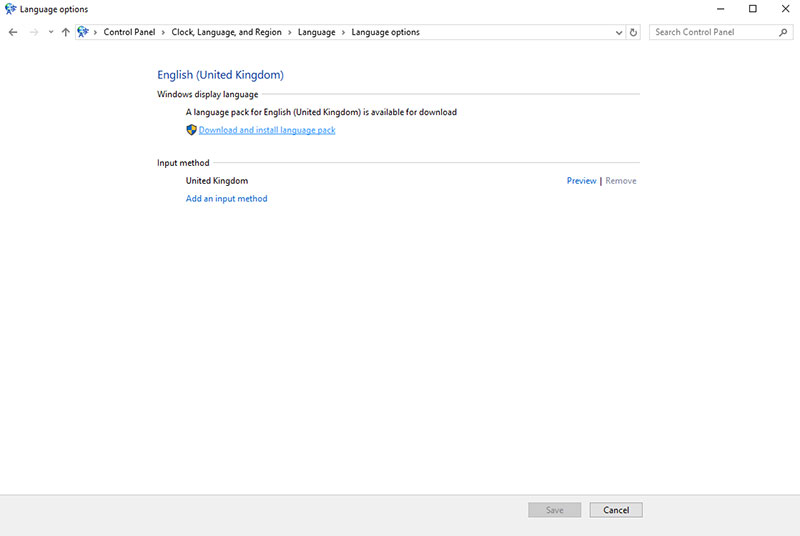800x536 pixels.
Task: Click the back arrow navigation button
Action: [13, 32]
